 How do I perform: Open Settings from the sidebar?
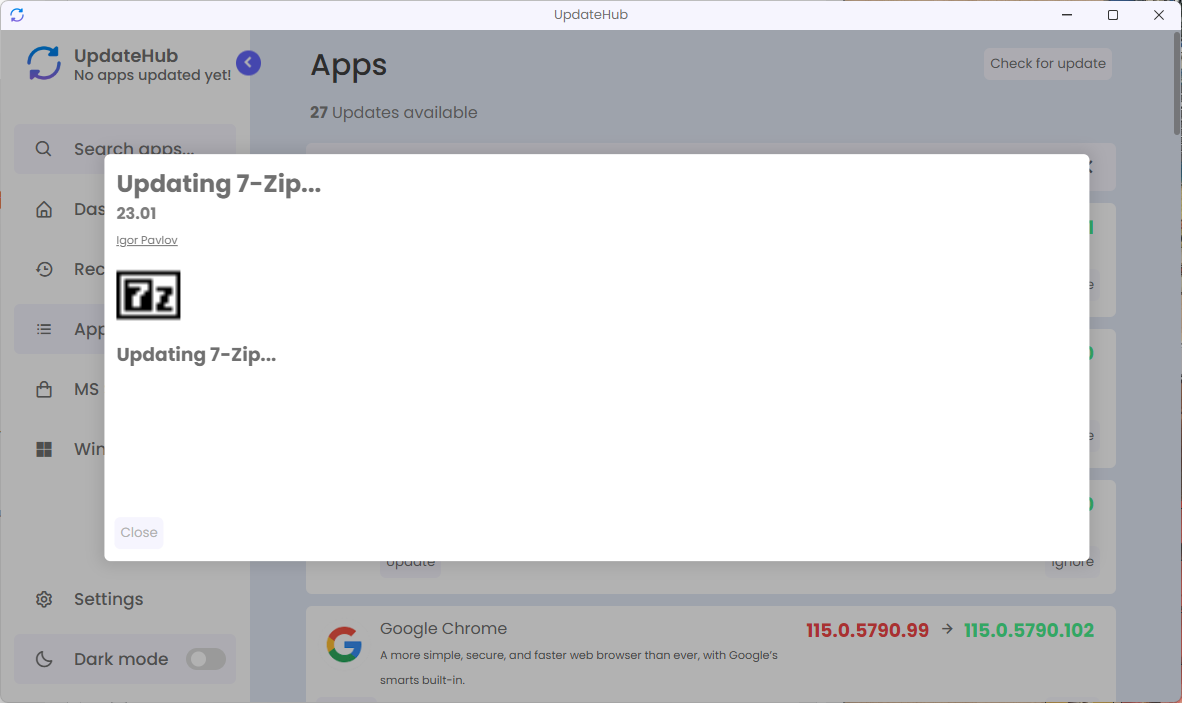coord(108,599)
